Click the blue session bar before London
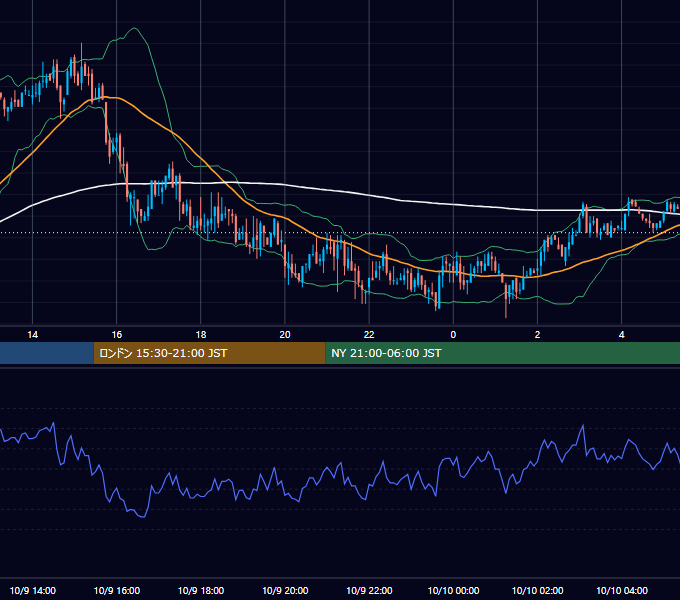This screenshot has width=680, height=600. [x=47, y=353]
